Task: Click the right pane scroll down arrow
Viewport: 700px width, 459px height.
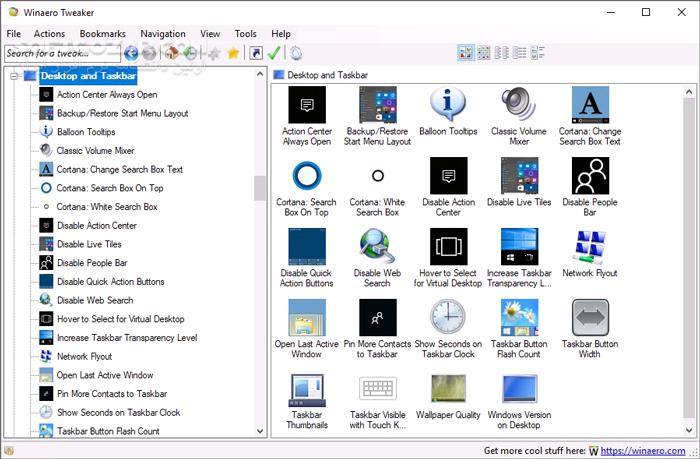Action: 689,430
